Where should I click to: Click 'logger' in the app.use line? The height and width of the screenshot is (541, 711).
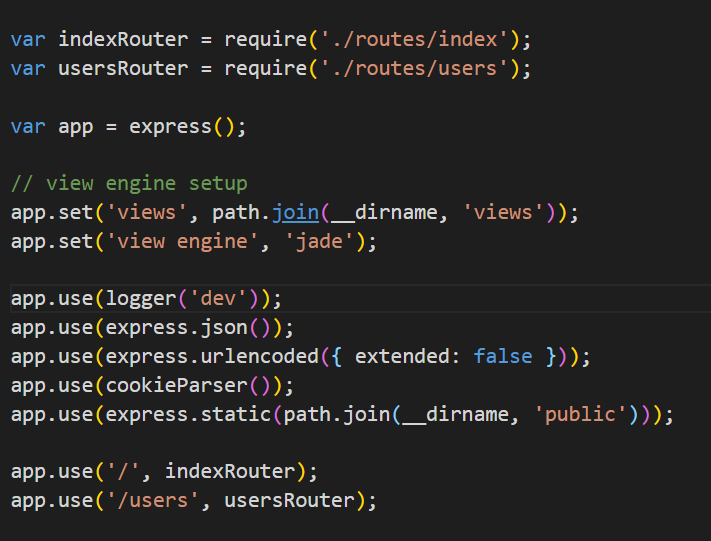click(x=141, y=299)
